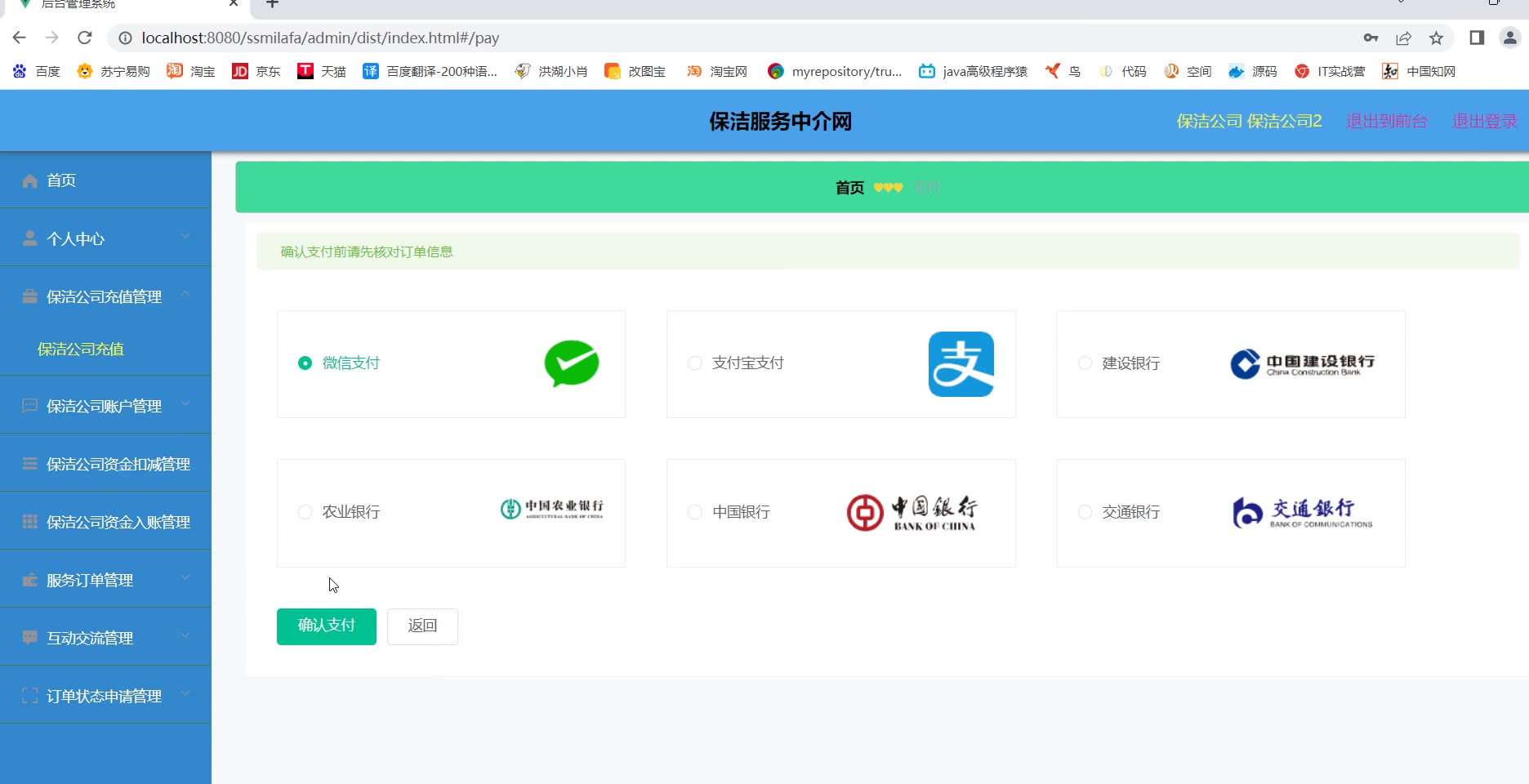Viewport: 1529px width, 784px height.
Task: Expand the 保洁公司账户管理 menu
Action: [x=105, y=406]
